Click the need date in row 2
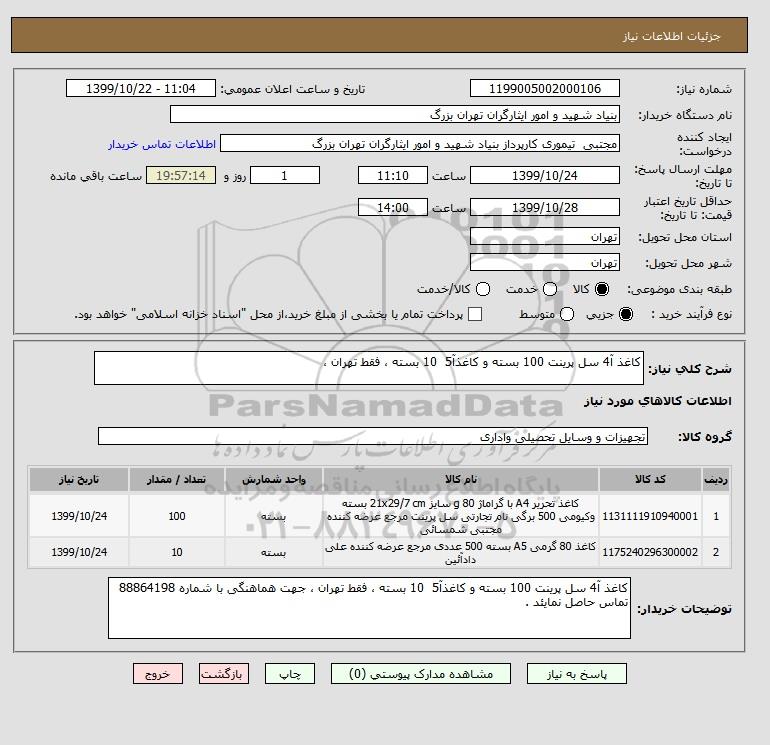This screenshot has width=770, height=745. 79,552
